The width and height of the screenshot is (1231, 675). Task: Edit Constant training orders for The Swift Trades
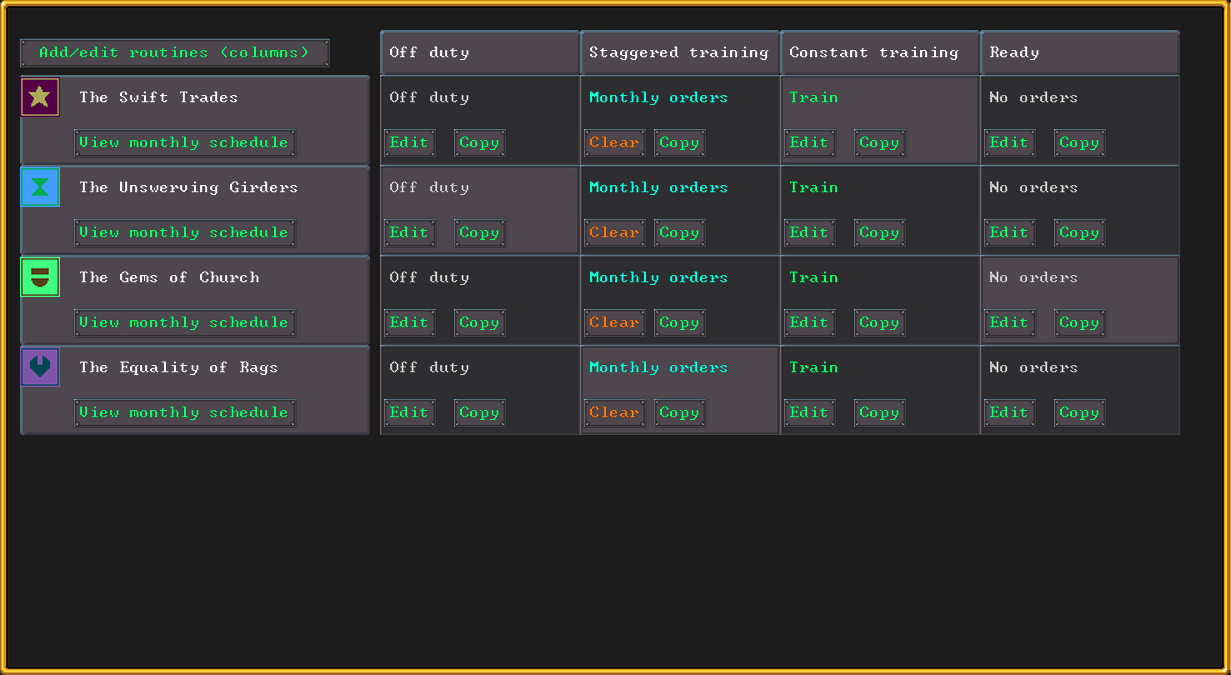pyautogui.click(x=810, y=143)
